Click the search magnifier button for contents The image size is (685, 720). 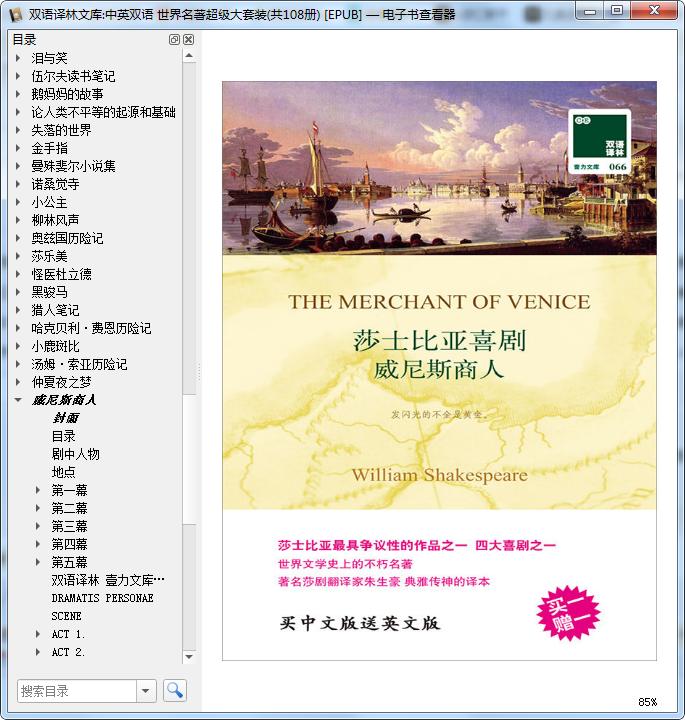[174, 690]
